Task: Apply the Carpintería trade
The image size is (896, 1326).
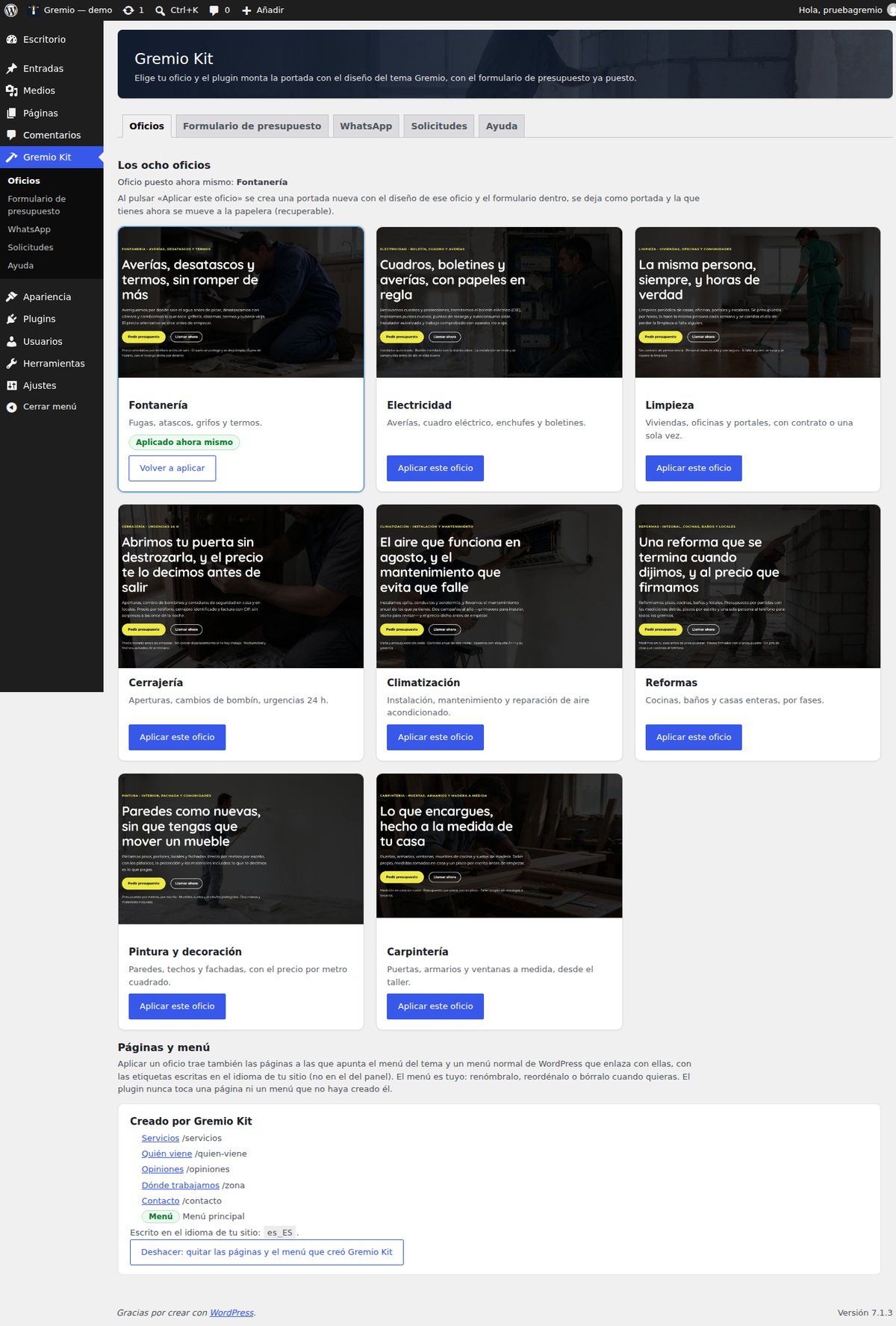Action: pyautogui.click(x=435, y=1006)
